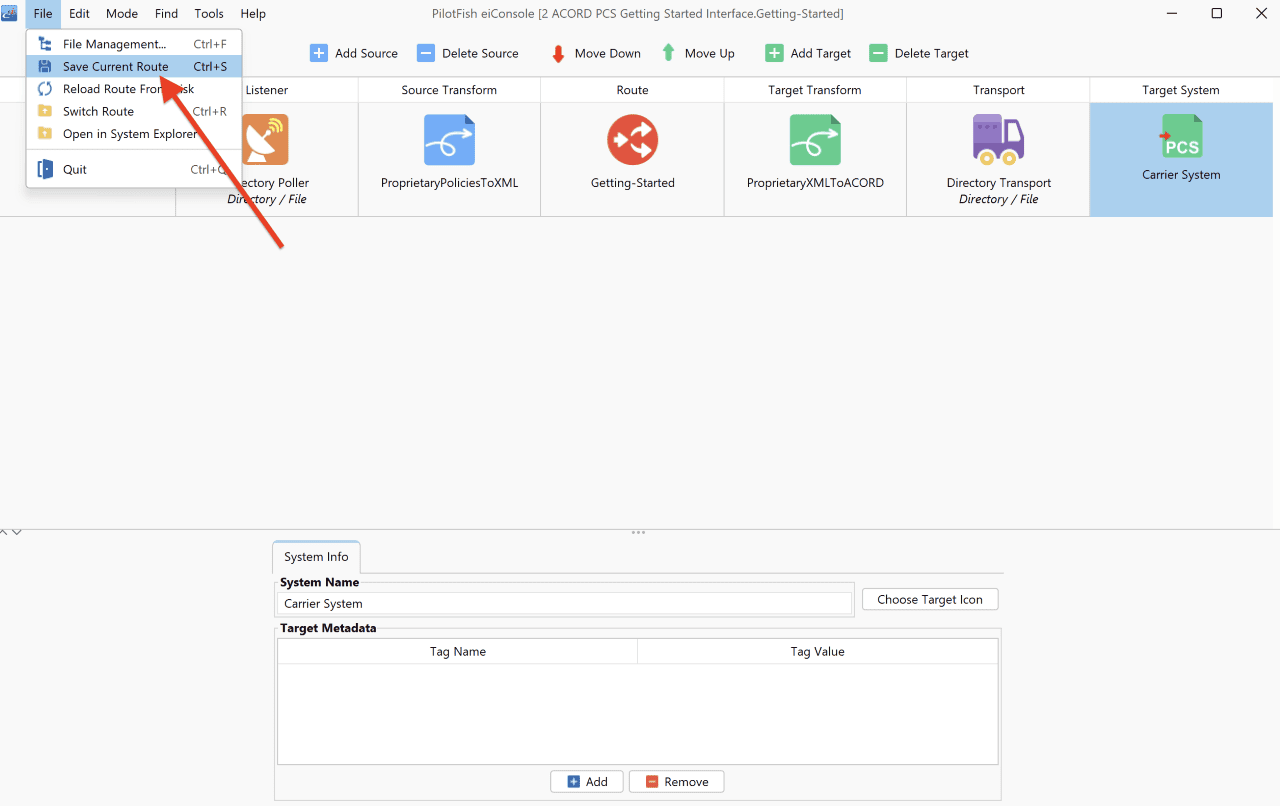1280x806 pixels.
Task: Open the File menu
Action: coord(42,14)
